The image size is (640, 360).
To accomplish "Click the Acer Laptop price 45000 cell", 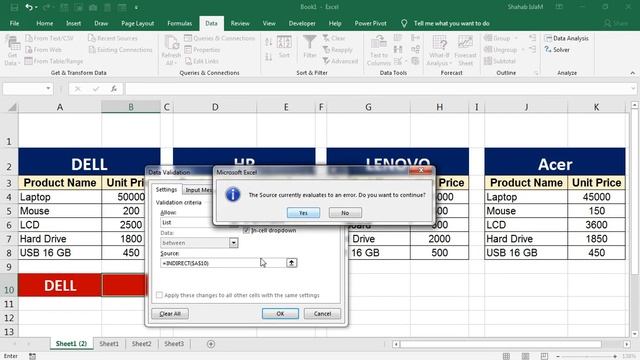I will 596,197.
